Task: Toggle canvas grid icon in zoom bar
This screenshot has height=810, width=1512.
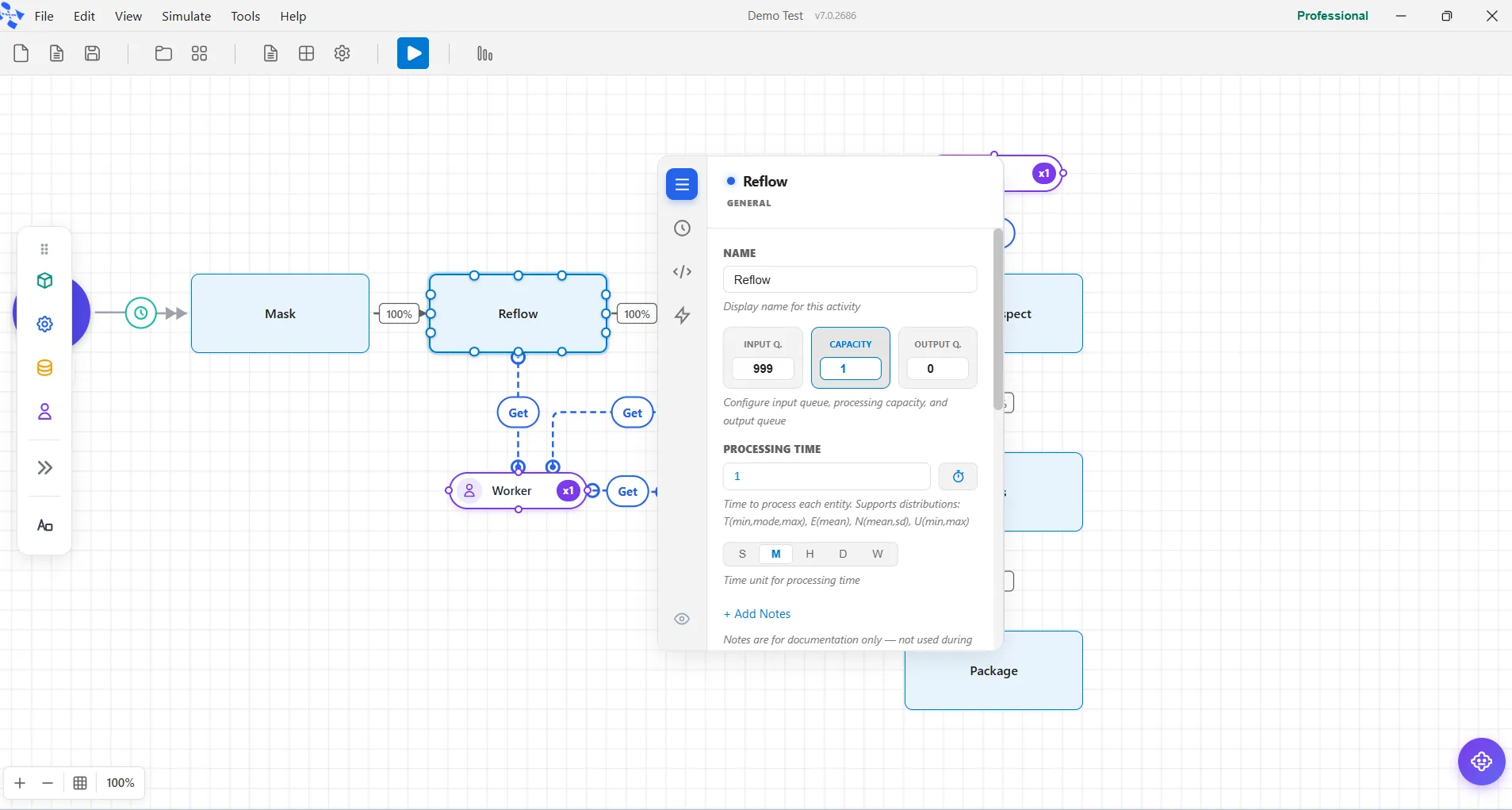Action: click(x=80, y=783)
